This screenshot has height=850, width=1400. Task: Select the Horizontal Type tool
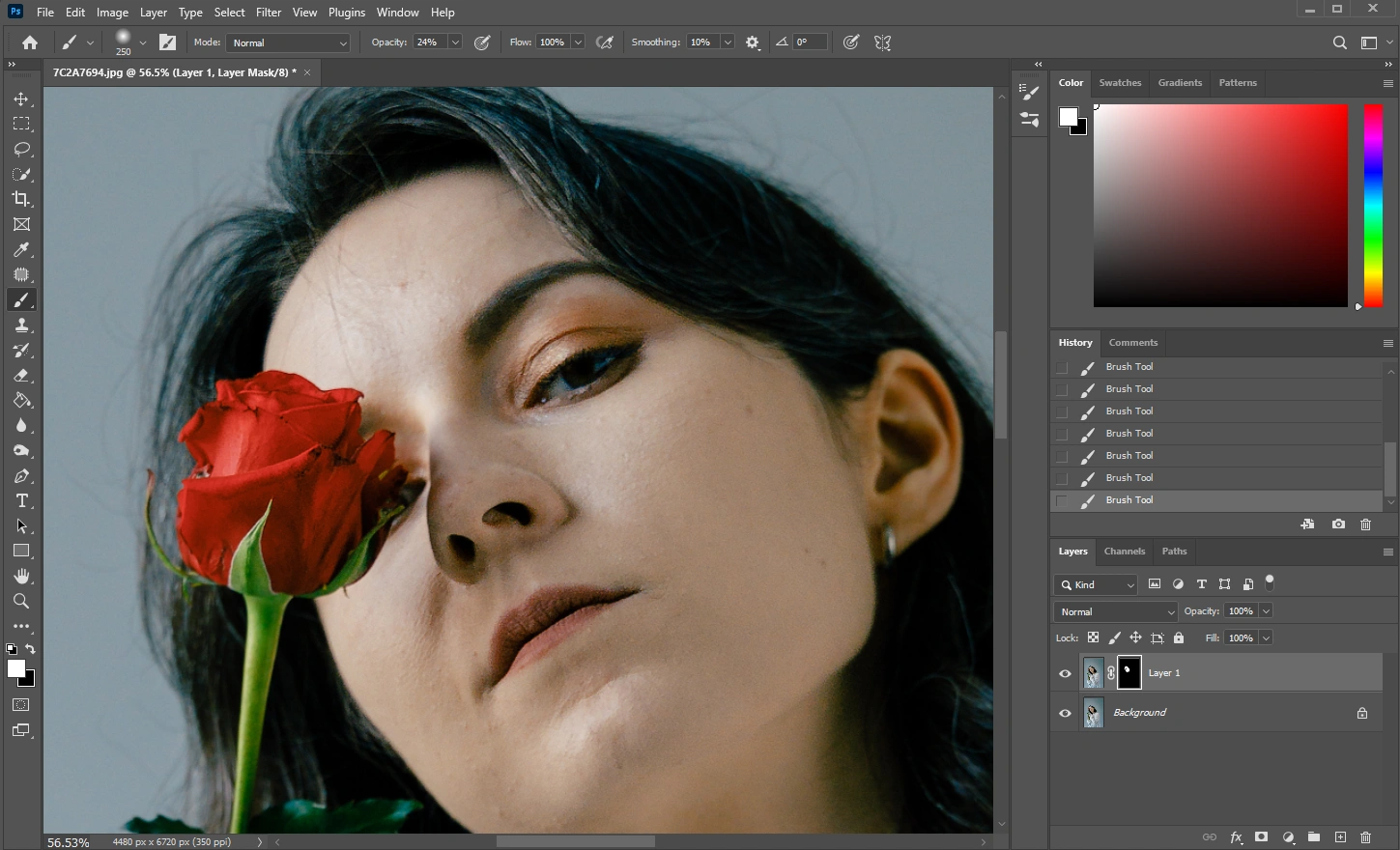(21, 501)
